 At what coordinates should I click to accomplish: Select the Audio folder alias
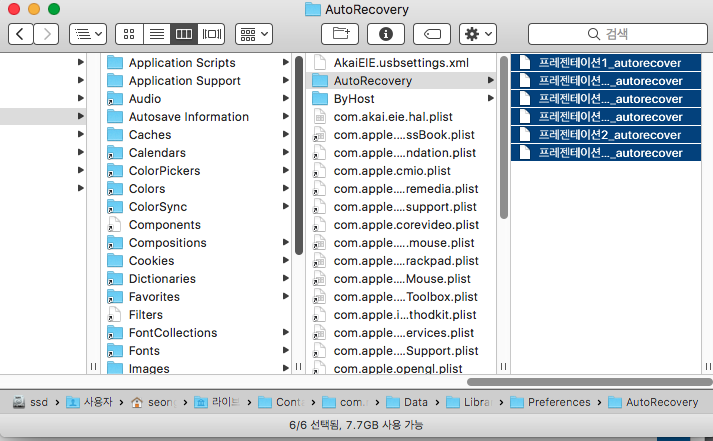(x=198, y=99)
